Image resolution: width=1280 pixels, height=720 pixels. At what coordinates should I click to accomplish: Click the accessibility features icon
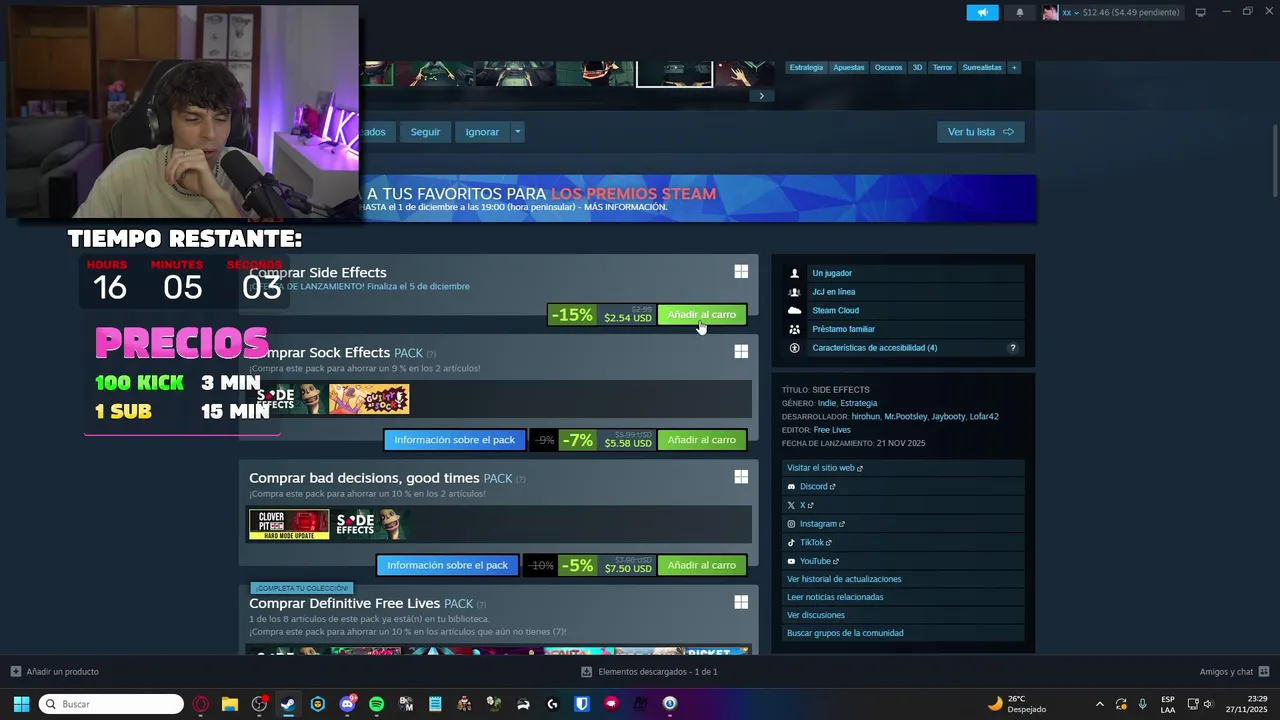[795, 348]
